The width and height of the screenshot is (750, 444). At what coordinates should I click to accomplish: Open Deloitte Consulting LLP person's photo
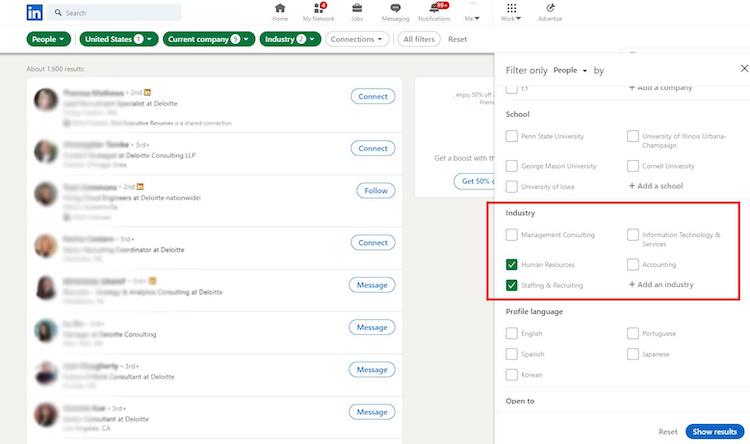pos(46,152)
